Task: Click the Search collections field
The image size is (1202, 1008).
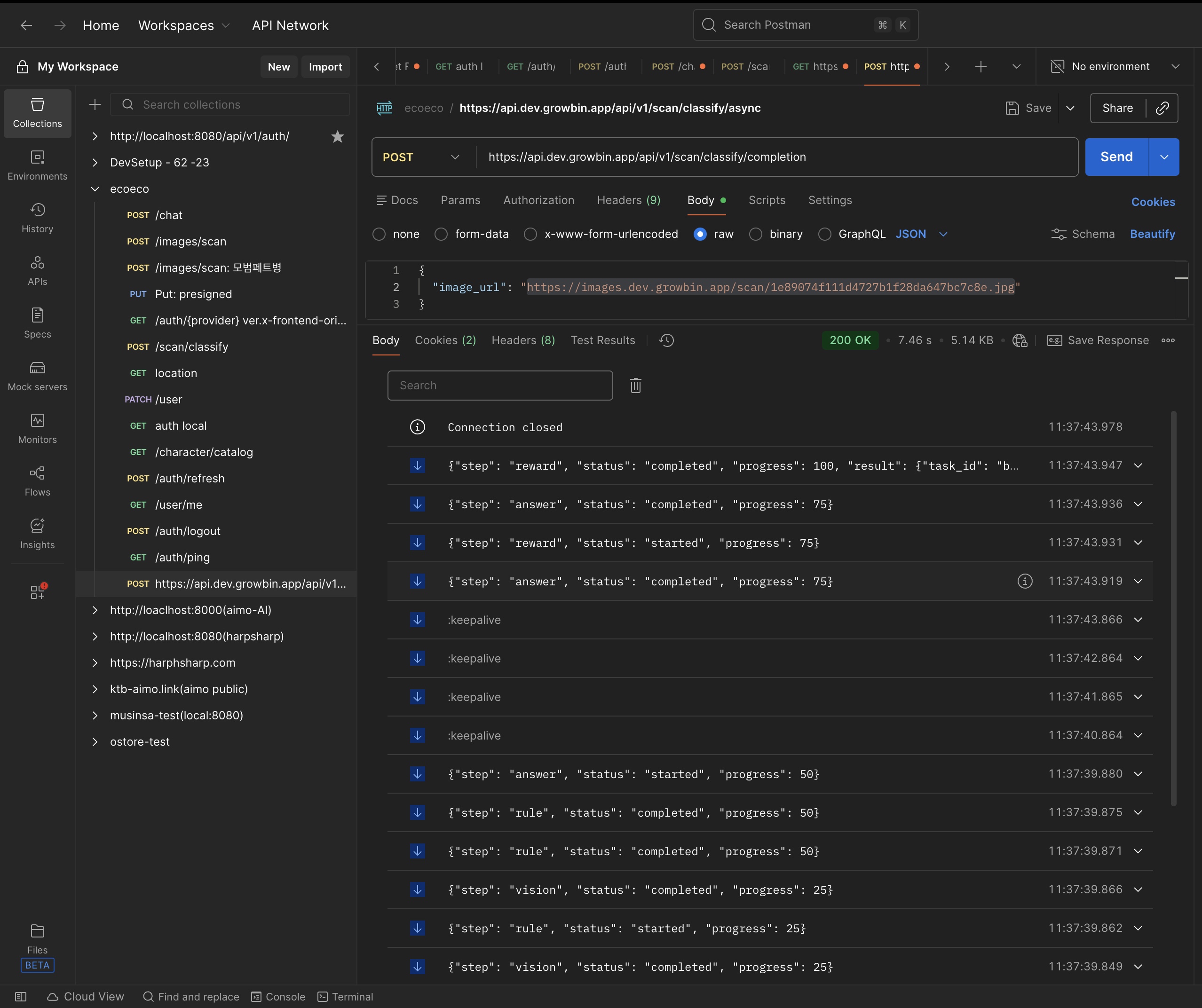Action: tap(230, 105)
